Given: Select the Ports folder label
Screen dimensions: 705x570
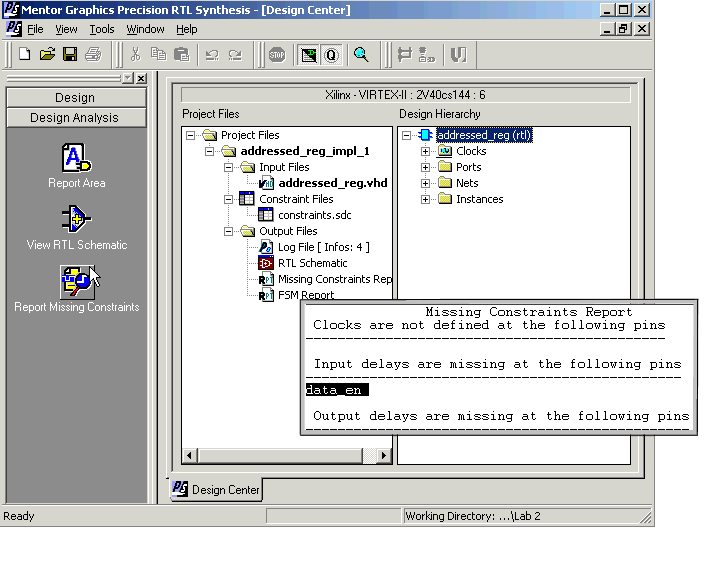Looking at the screenshot, I should coord(469,167).
